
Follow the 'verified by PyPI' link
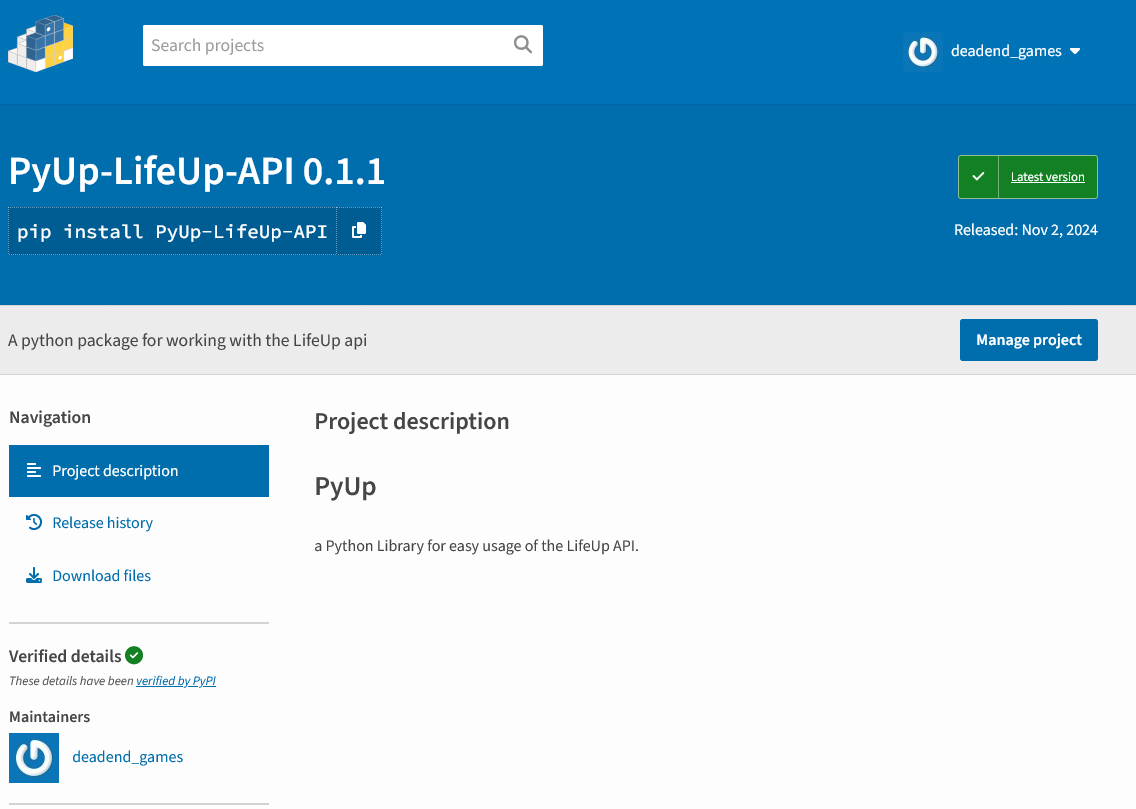[x=176, y=681]
